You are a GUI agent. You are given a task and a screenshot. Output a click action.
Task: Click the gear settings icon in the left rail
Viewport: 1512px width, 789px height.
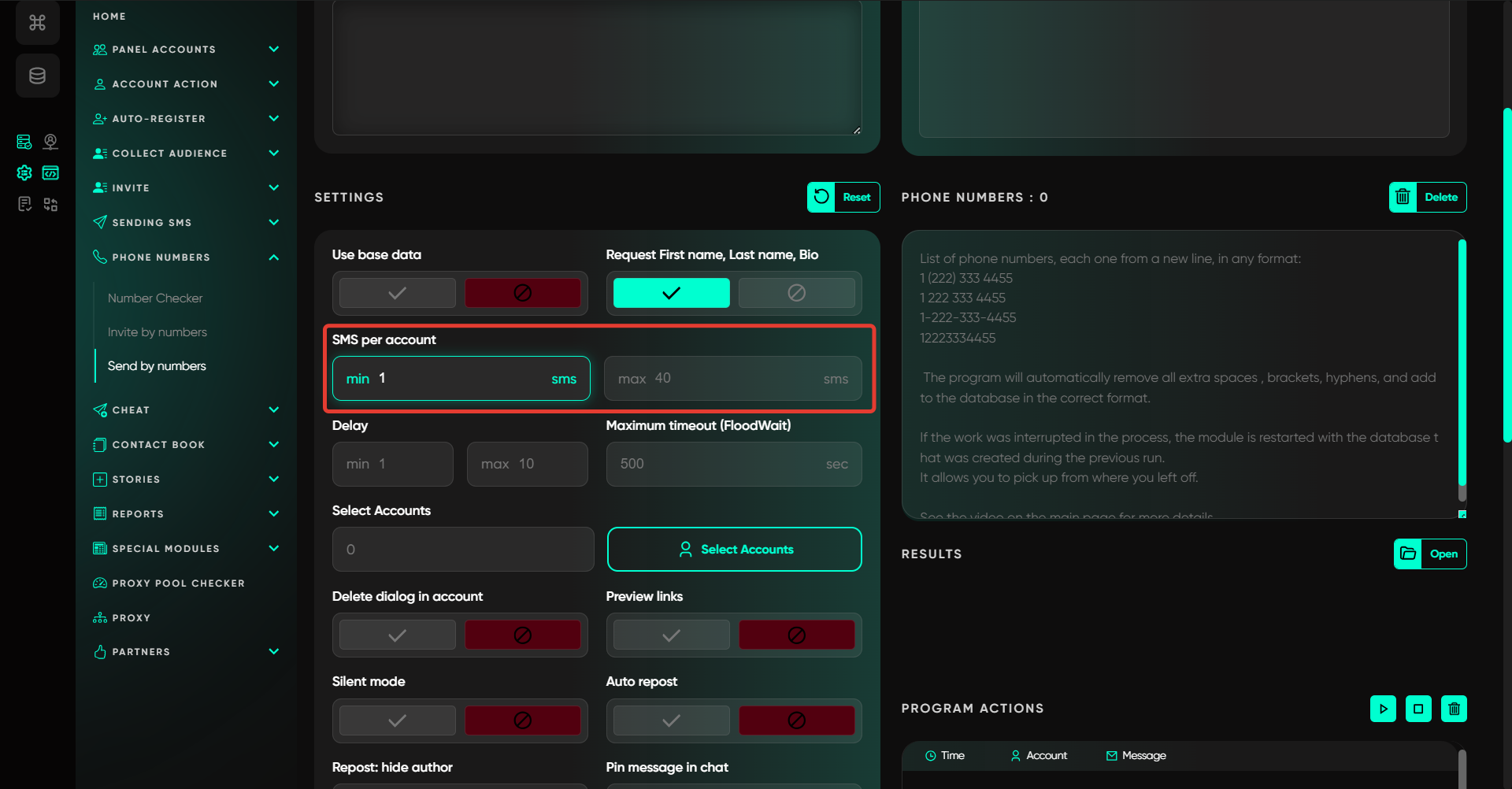click(x=24, y=173)
